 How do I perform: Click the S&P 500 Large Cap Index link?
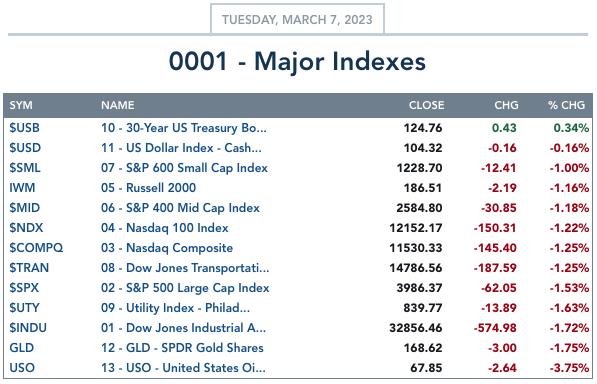tap(185, 288)
